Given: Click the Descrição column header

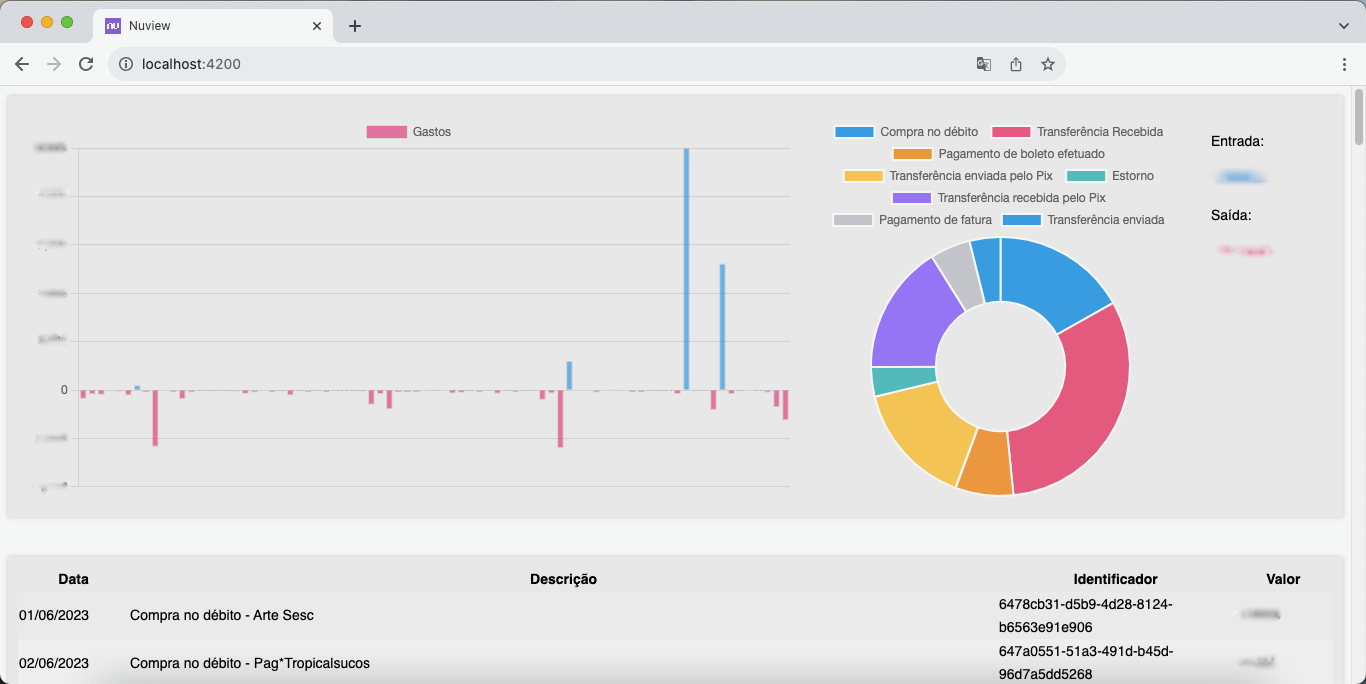Looking at the screenshot, I should 563,579.
